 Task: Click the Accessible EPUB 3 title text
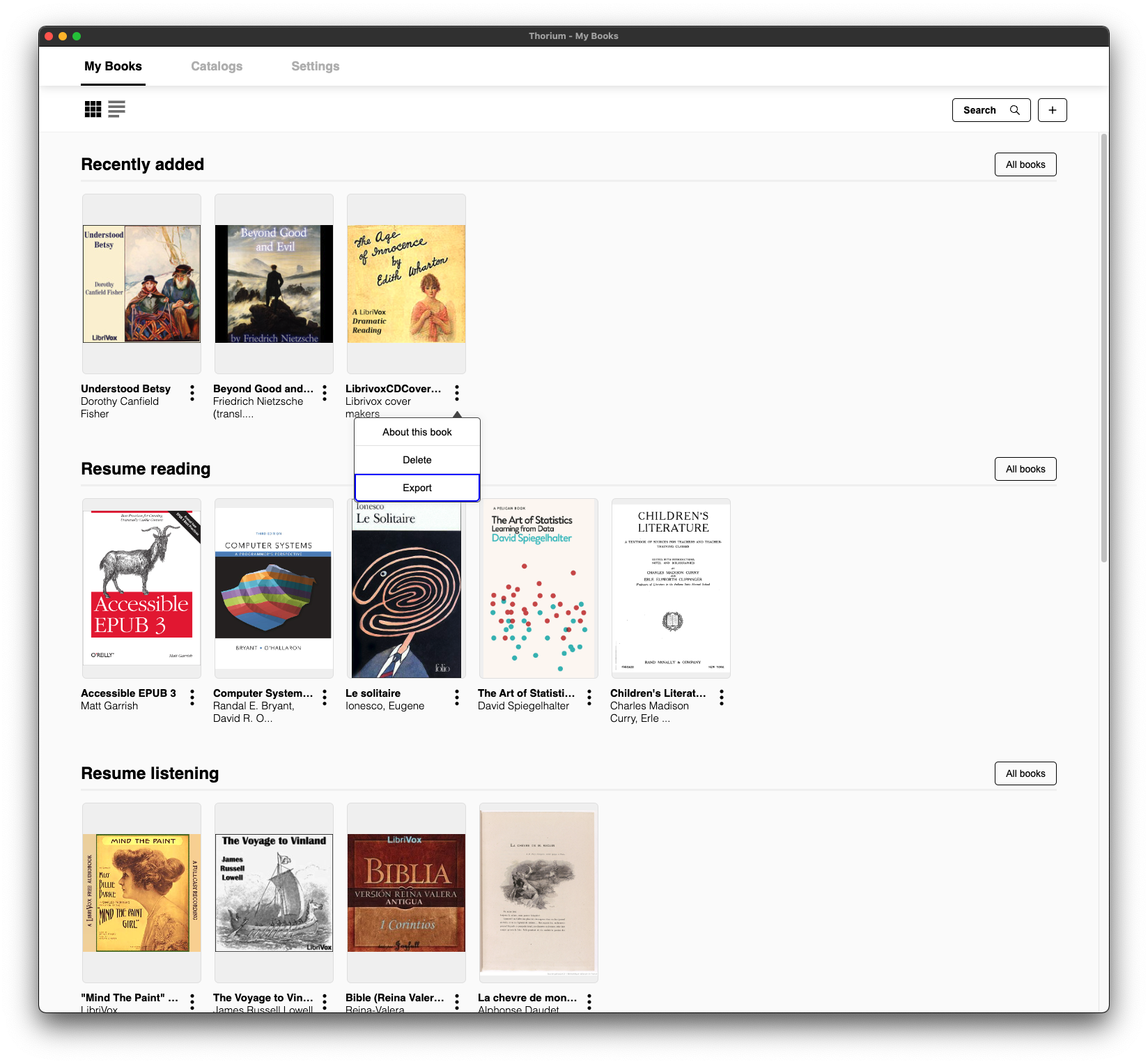click(x=128, y=693)
